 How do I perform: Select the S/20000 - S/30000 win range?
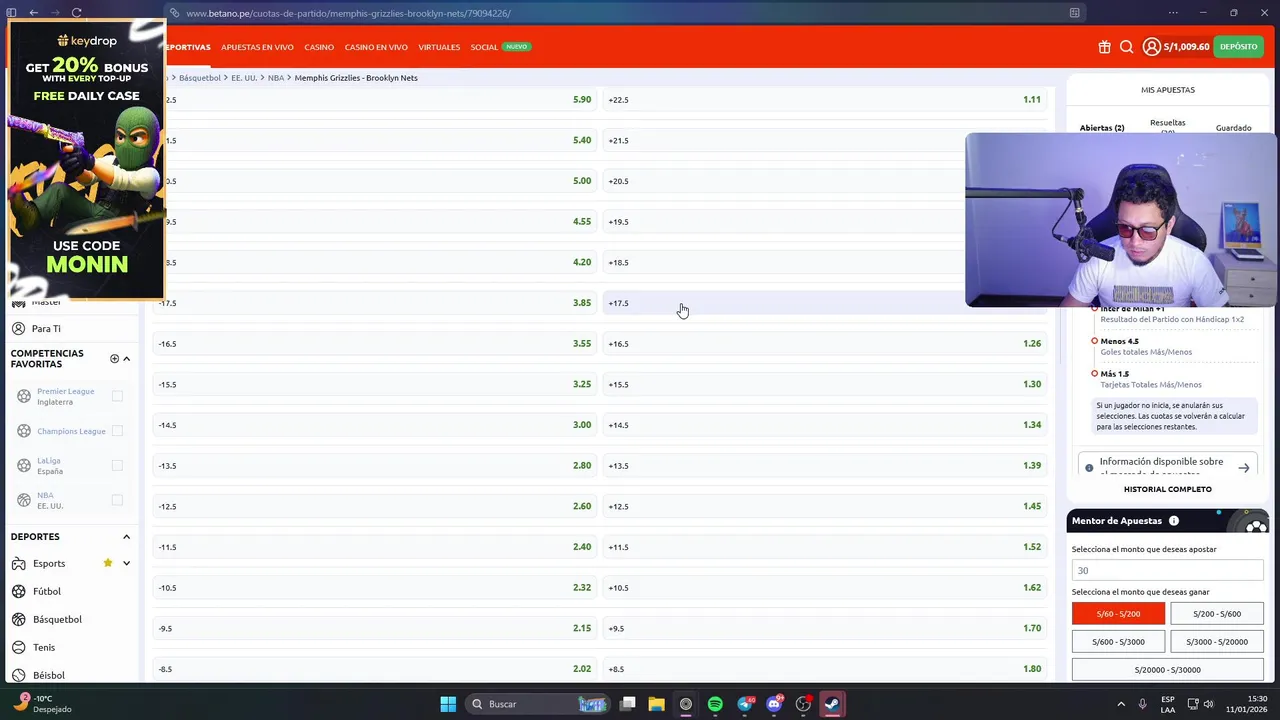coord(1168,670)
